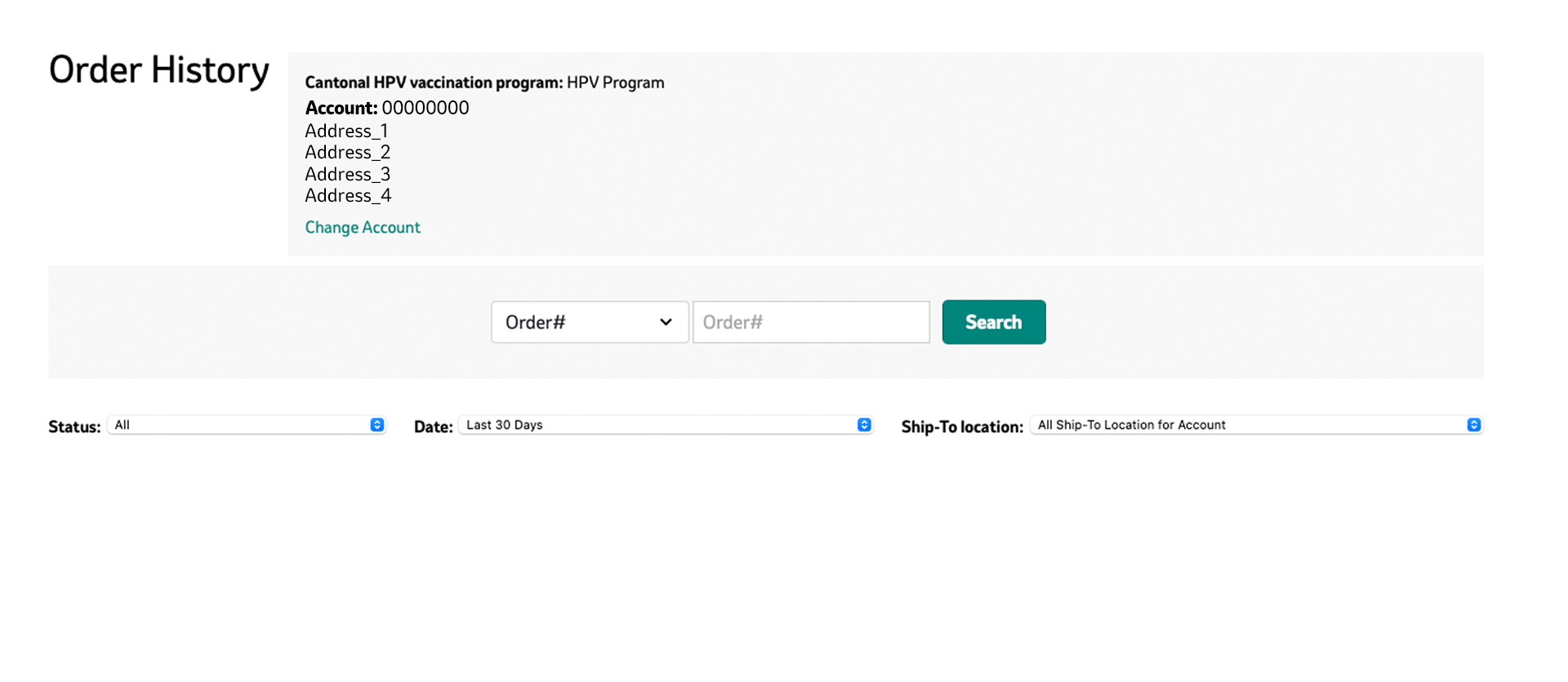Click the Address_1 line

[346, 131]
